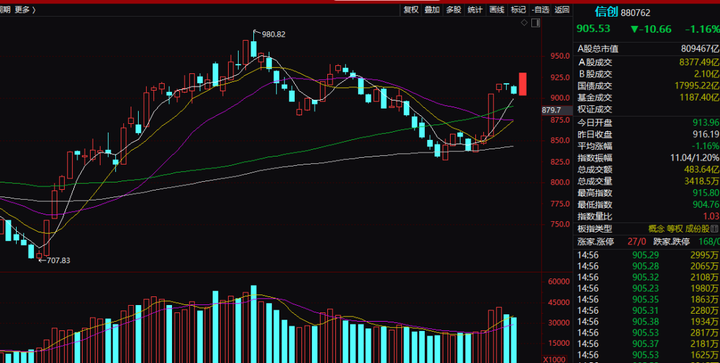This screenshot has height=363, width=720.
Task: Click the 总成交额 value 483.64亿
Action: click(x=701, y=169)
